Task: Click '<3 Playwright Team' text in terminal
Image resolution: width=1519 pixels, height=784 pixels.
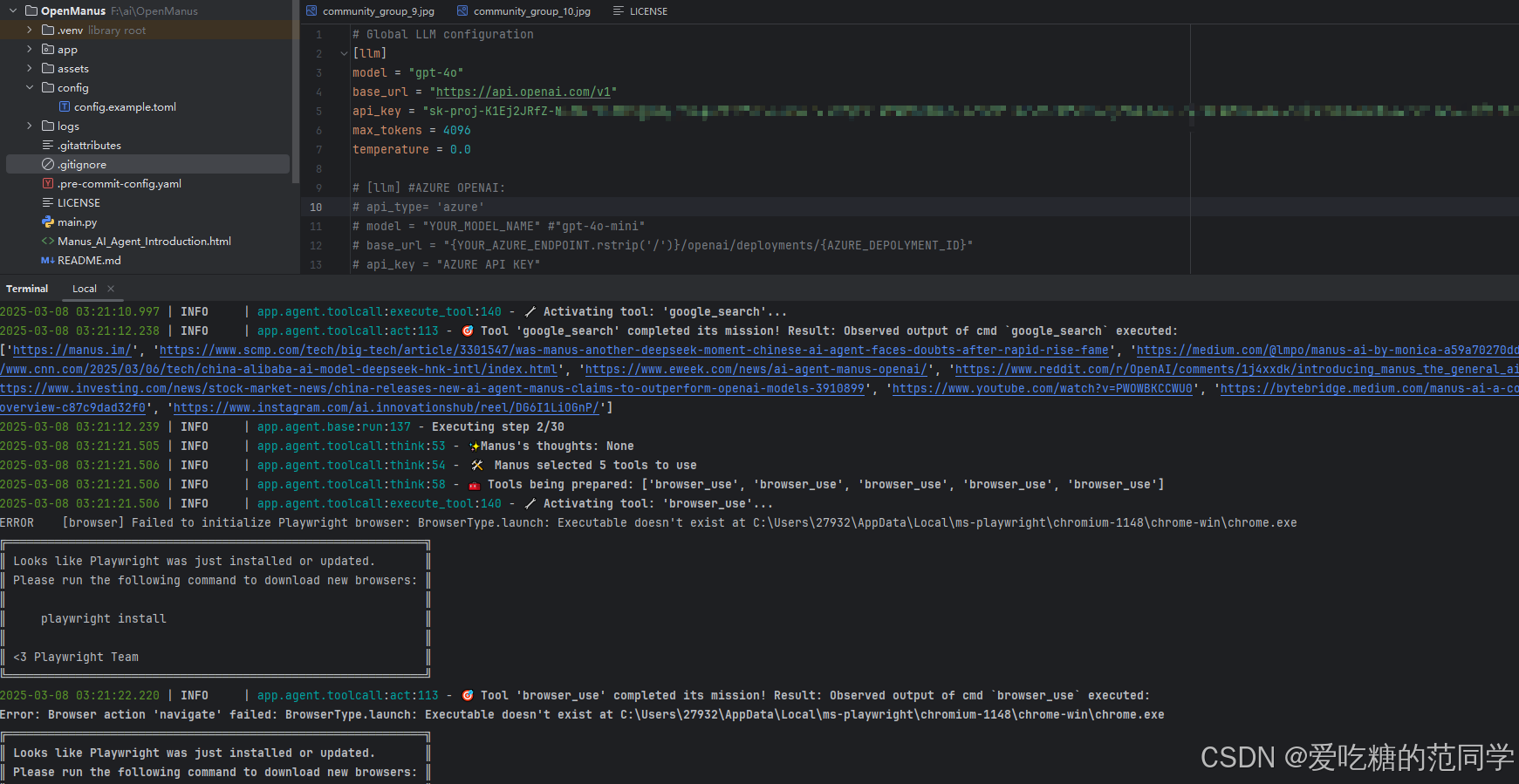Action: pyautogui.click(x=76, y=658)
